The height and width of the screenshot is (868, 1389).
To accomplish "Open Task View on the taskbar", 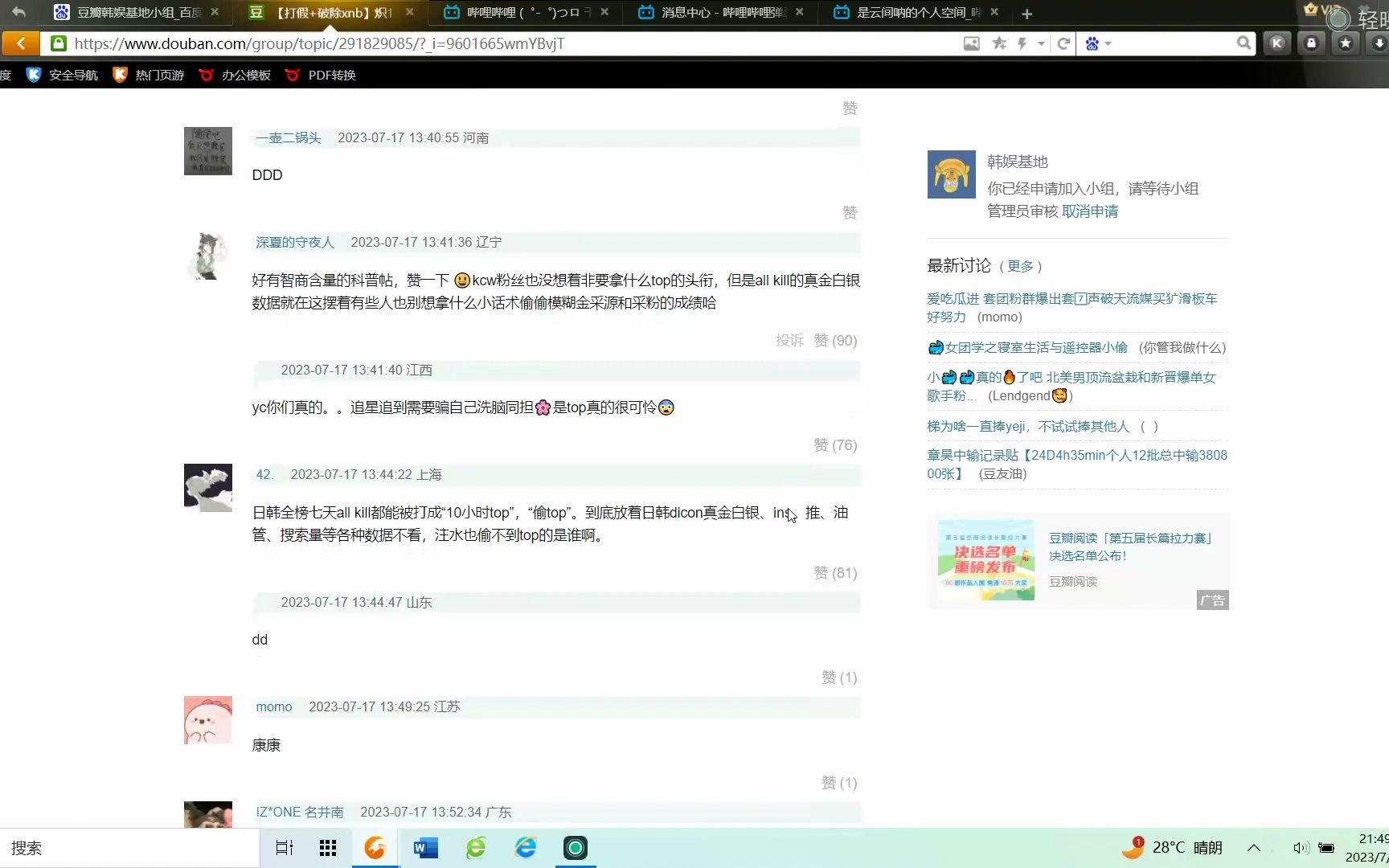I will click(285, 848).
